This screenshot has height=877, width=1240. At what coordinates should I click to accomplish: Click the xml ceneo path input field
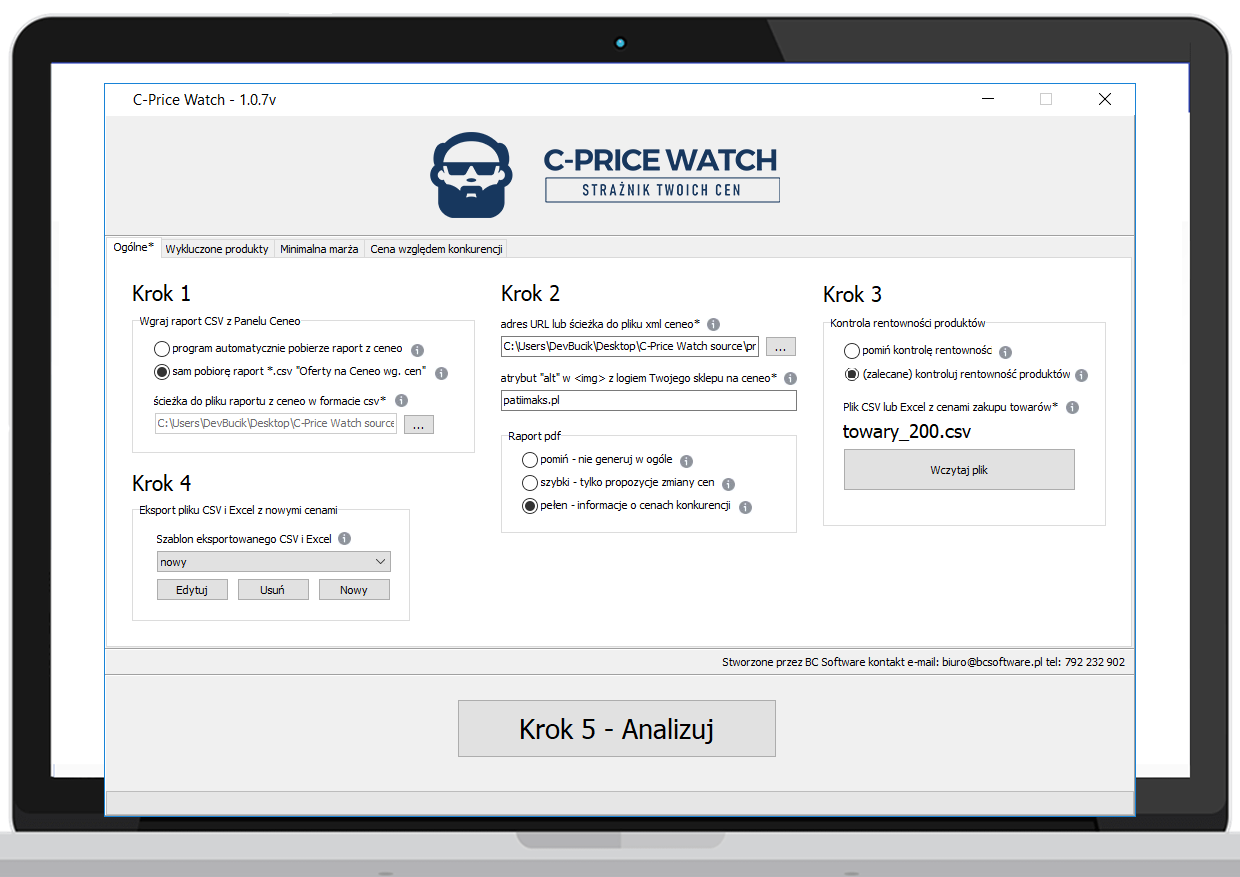point(630,347)
